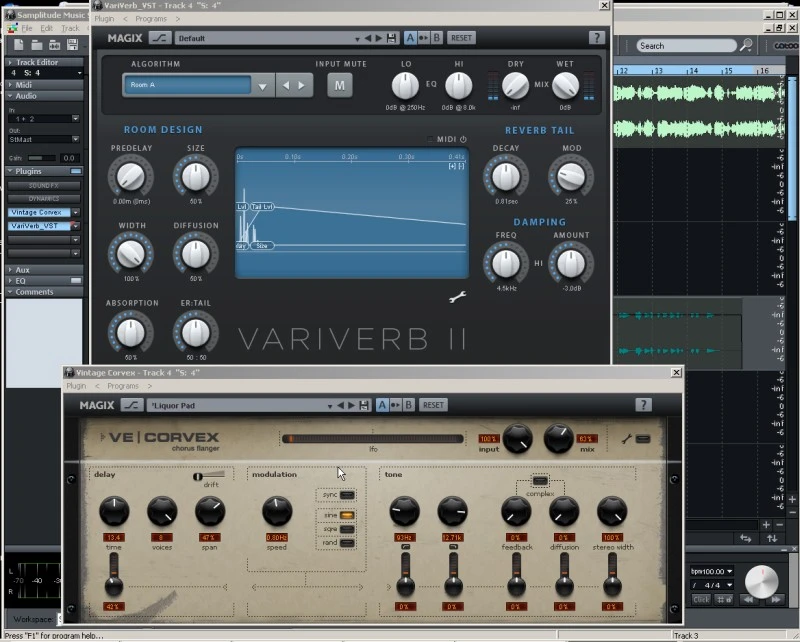This screenshot has height=642, width=800.
Task: Click the Corvex drift slider
Action: [x=209, y=476]
